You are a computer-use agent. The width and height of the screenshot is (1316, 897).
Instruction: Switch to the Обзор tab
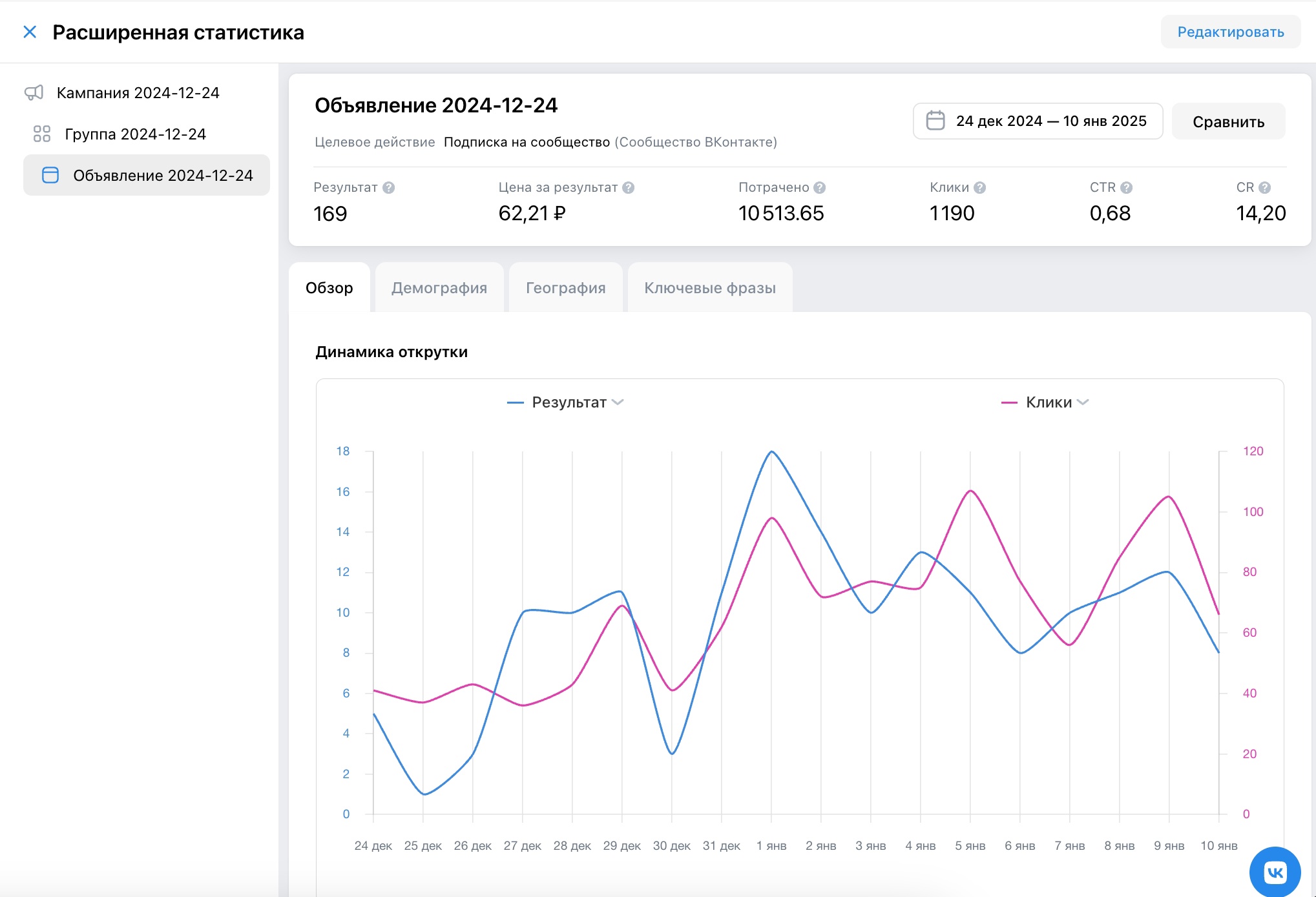329,288
